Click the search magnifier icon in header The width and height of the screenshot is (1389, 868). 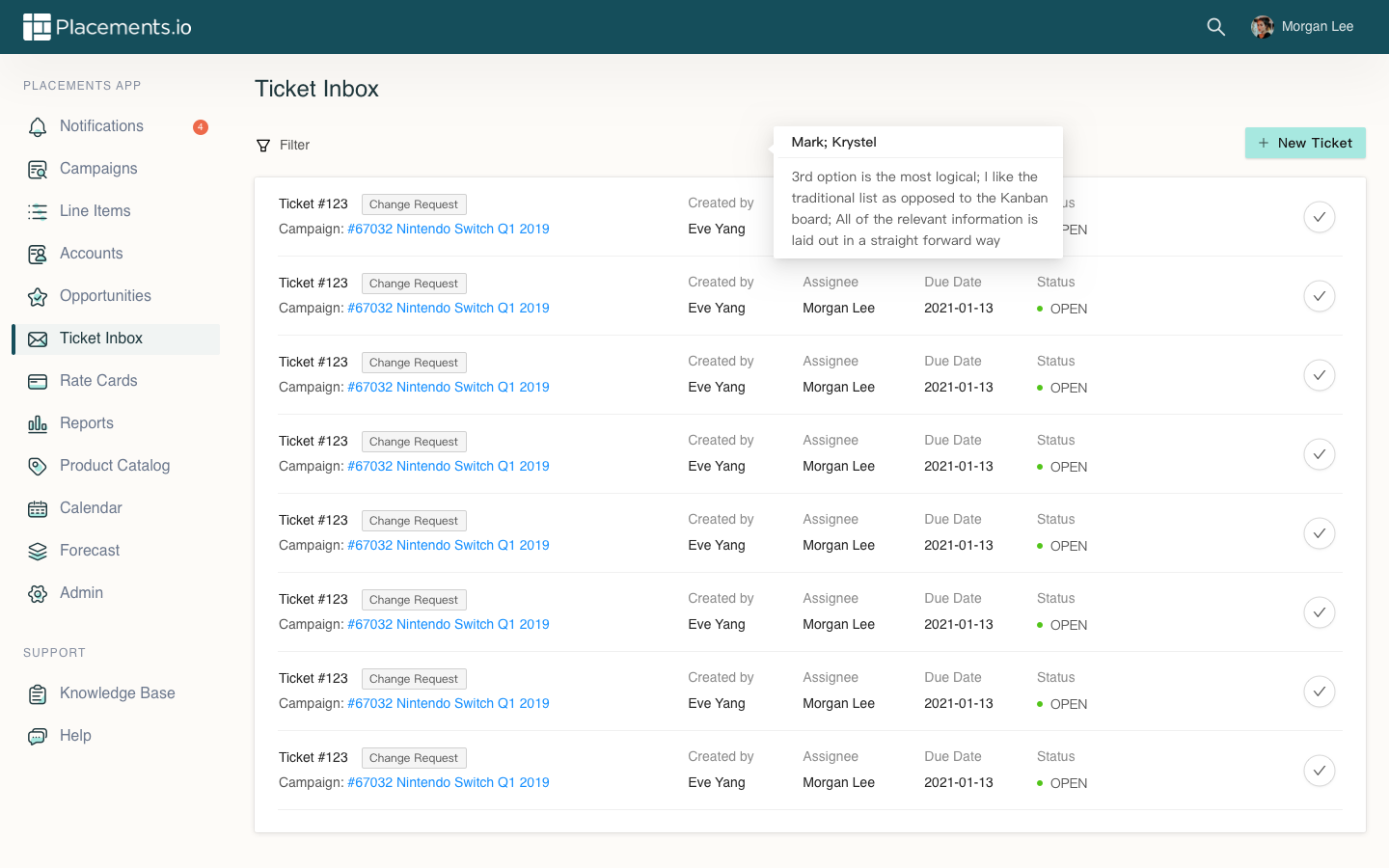1215,27
